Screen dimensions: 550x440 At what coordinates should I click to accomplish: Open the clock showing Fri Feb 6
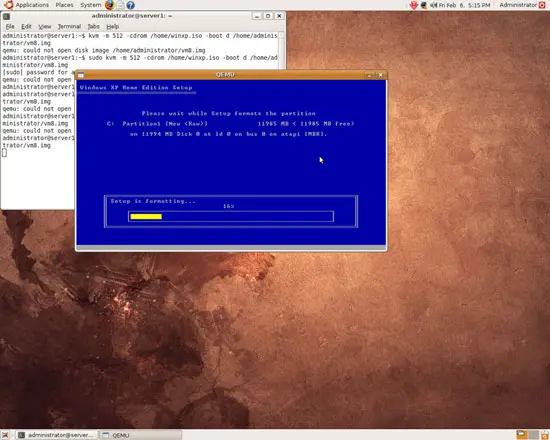[464, 5]
